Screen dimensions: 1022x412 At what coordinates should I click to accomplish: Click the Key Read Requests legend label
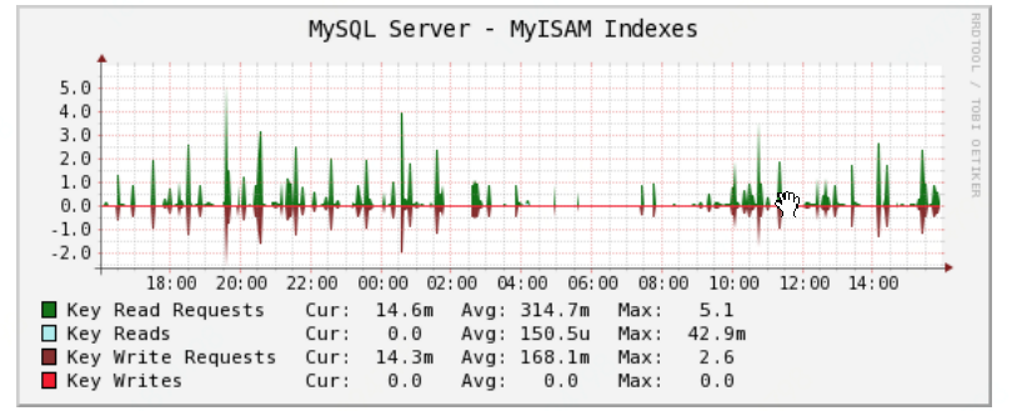pyautogui.click(x=166, y=310)
